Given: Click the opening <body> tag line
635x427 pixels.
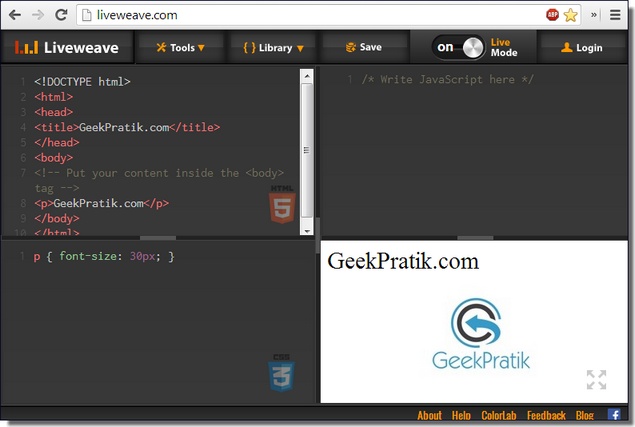Looking at the screenshot, I should tap(53, 158).
